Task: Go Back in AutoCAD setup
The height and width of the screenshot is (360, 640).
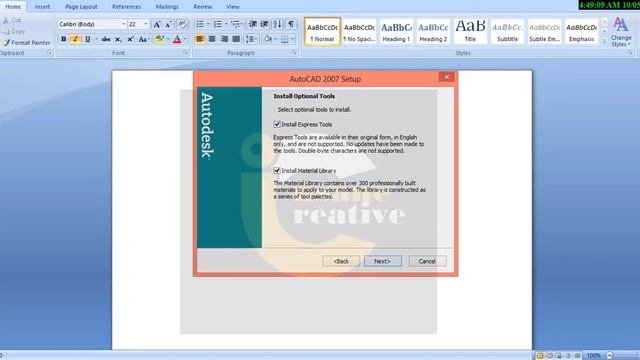Action: coord(341,261)
